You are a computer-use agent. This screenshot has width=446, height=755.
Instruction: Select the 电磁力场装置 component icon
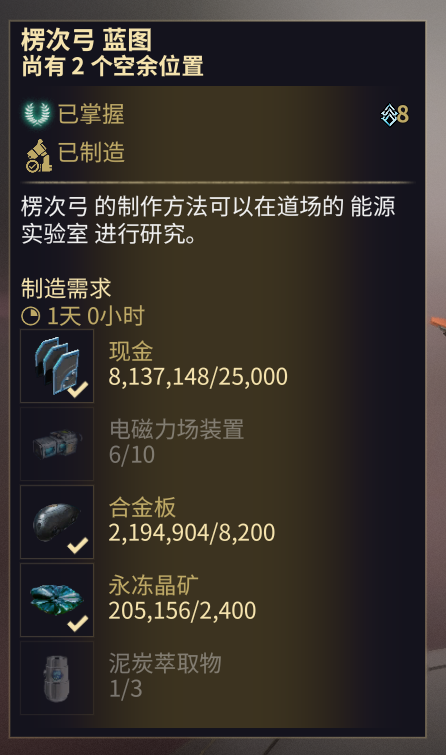click(x=57, y=444)
